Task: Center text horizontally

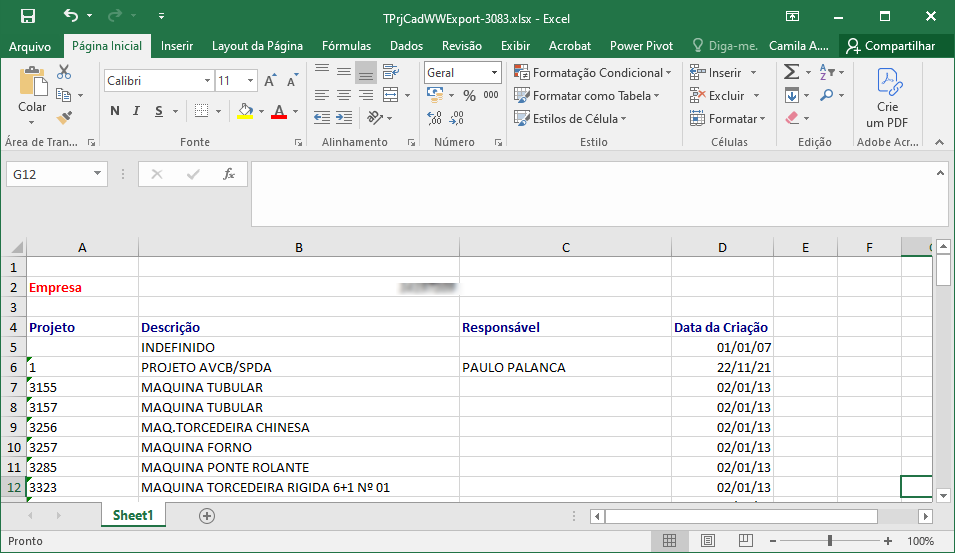Action: pyautogui.click(x=344, y=95)
